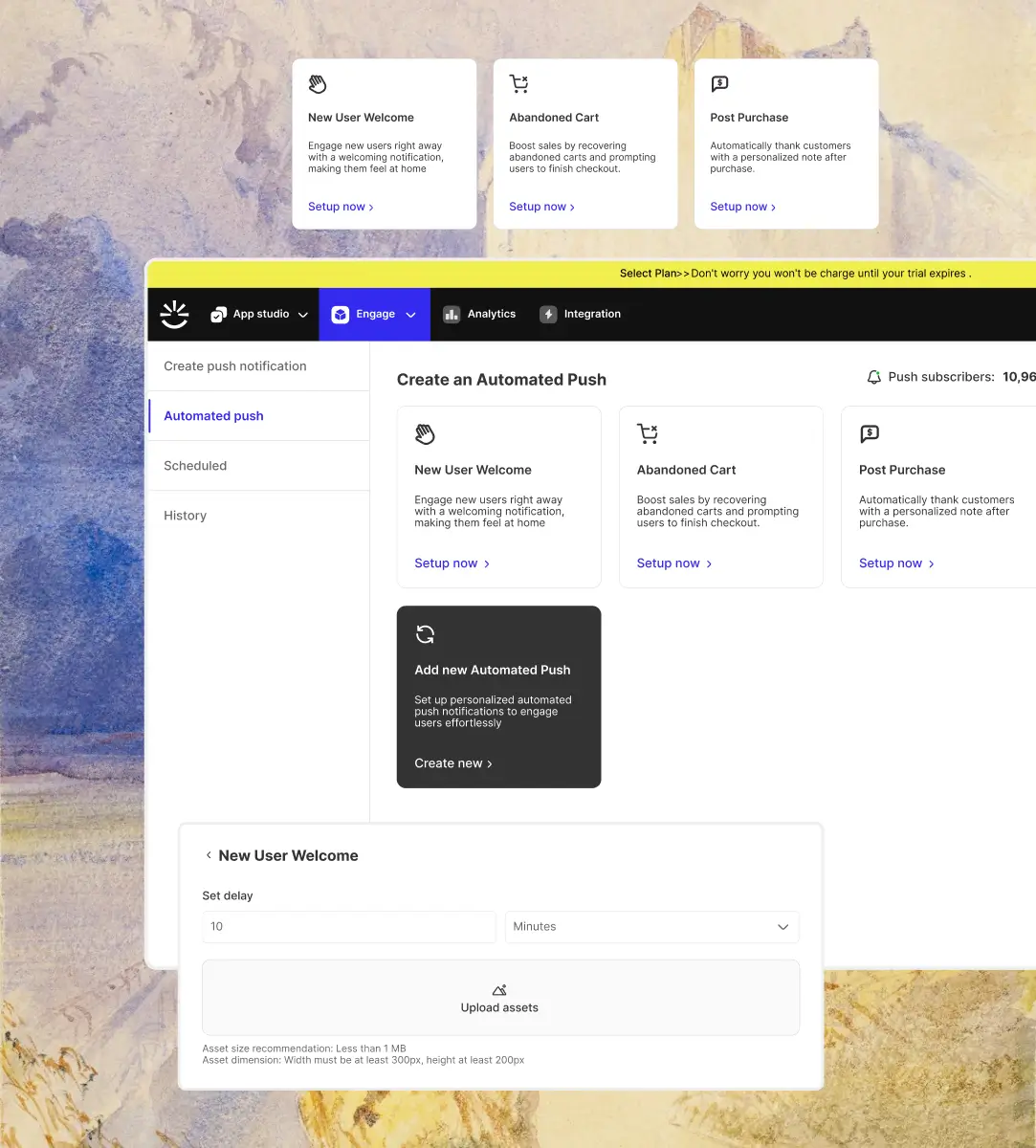Viewport: 1036px width, 1148px height.
Task: Click the Asset size recommendation text
Action: [304, 1049]
